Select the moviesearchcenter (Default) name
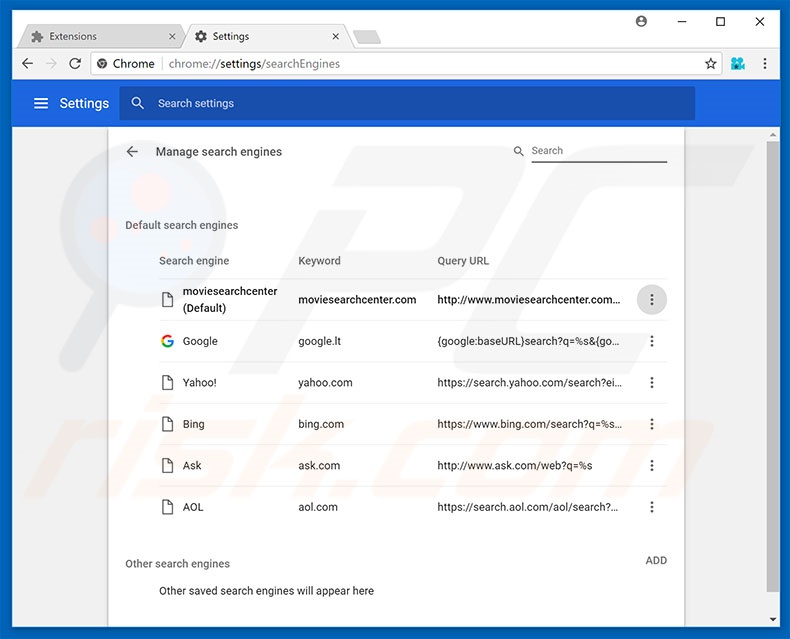Screen dimensions: 790x639 230,299
